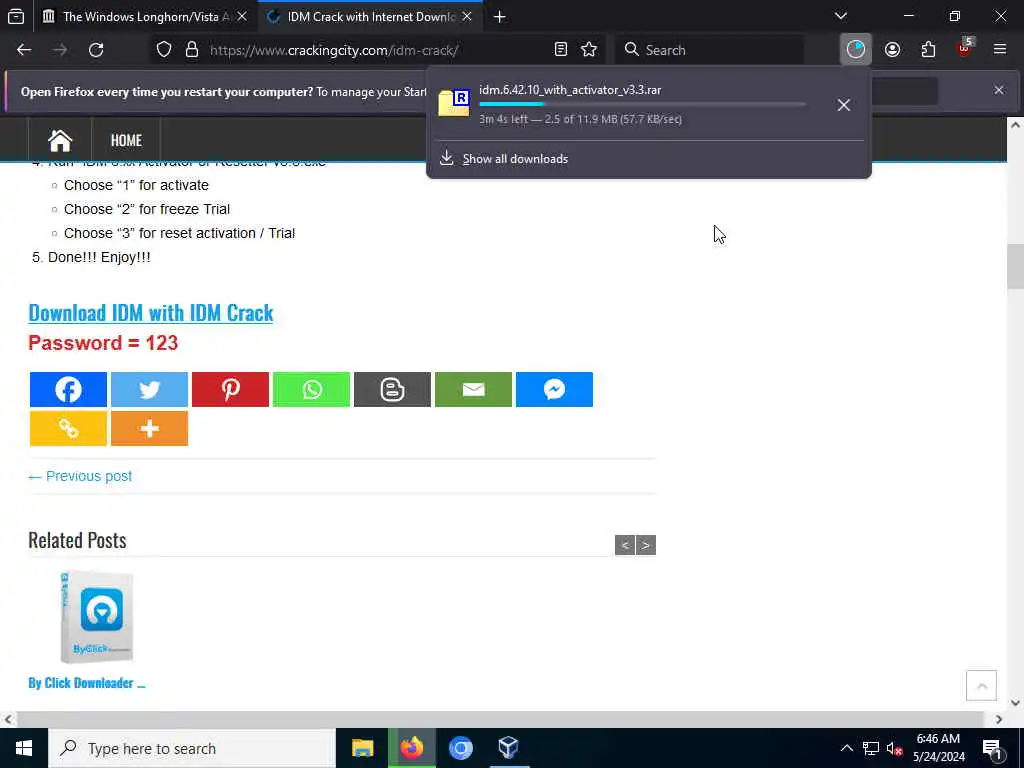Click the horizontal scrollbar right arrow
This screenshot has width=1024, height=768.
coord(999,719)
